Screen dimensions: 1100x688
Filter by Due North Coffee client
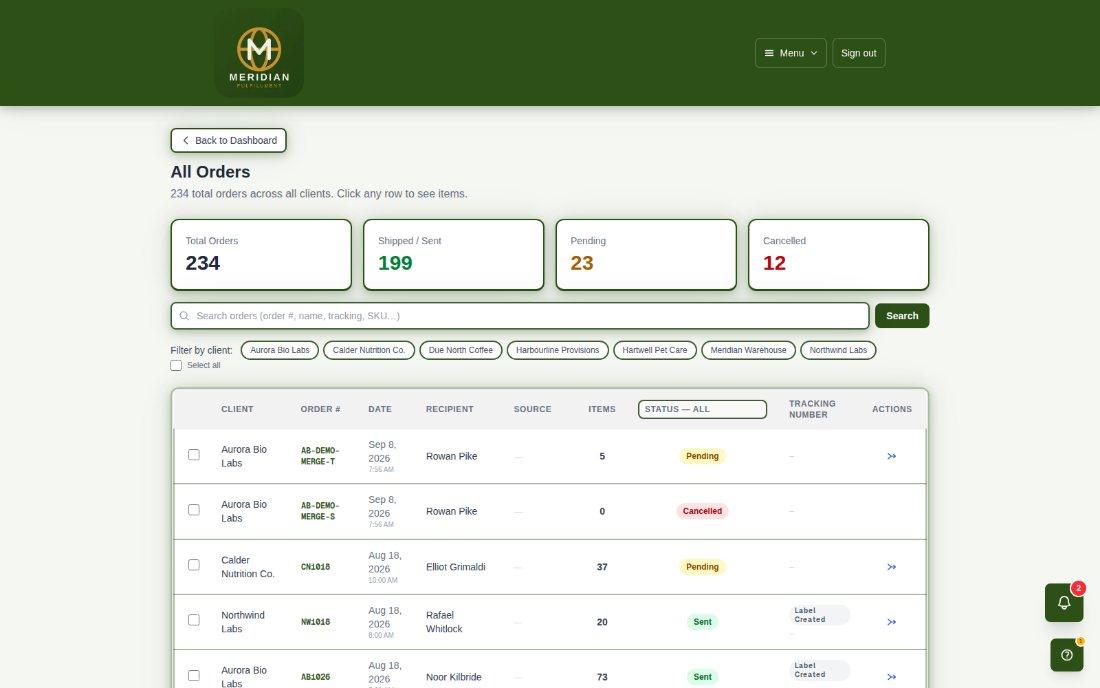[x=461, y=351]
